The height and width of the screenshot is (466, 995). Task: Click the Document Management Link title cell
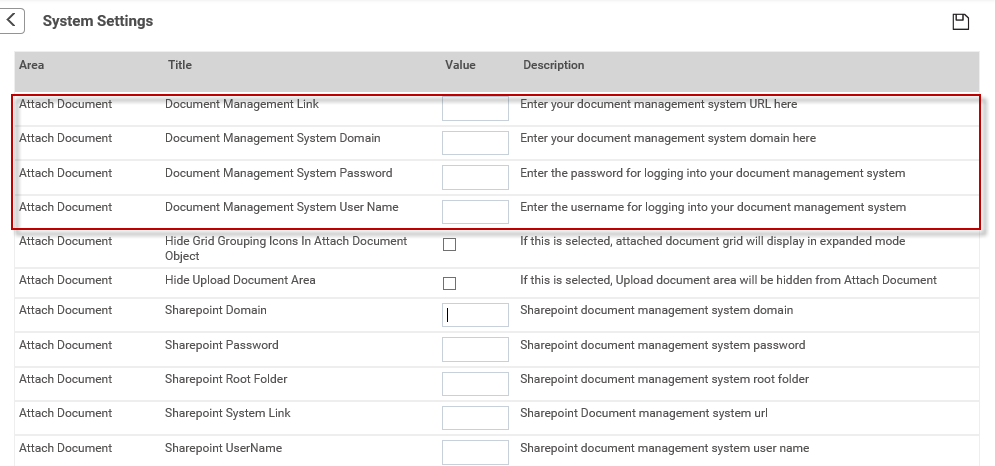click(242, 104)
